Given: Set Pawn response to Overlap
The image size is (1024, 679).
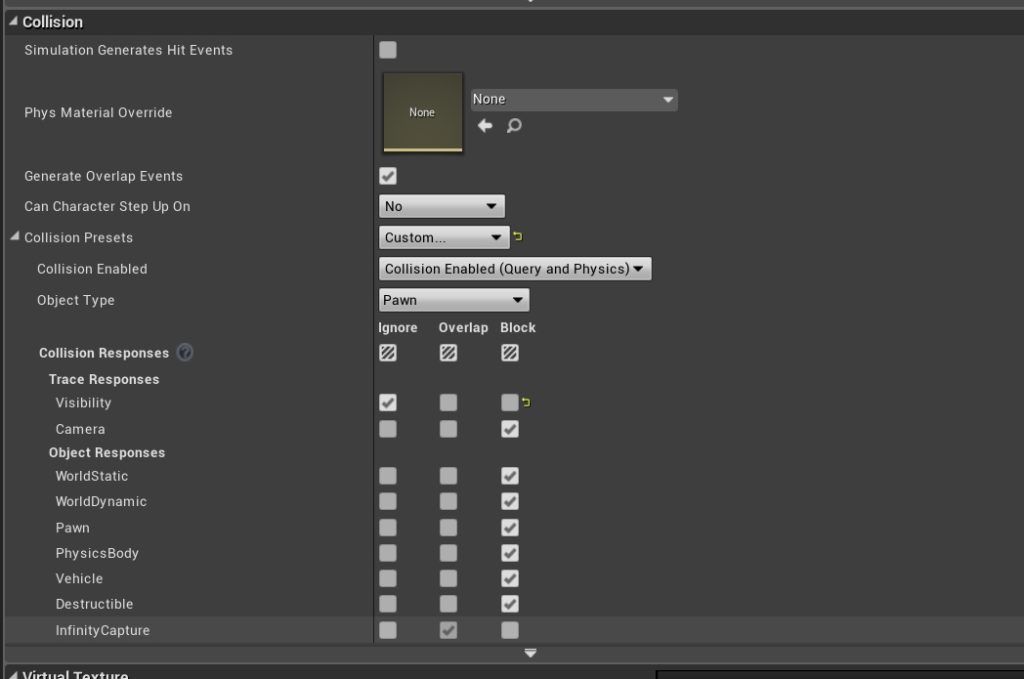Looking at the screenshot, I should point(449,528).
